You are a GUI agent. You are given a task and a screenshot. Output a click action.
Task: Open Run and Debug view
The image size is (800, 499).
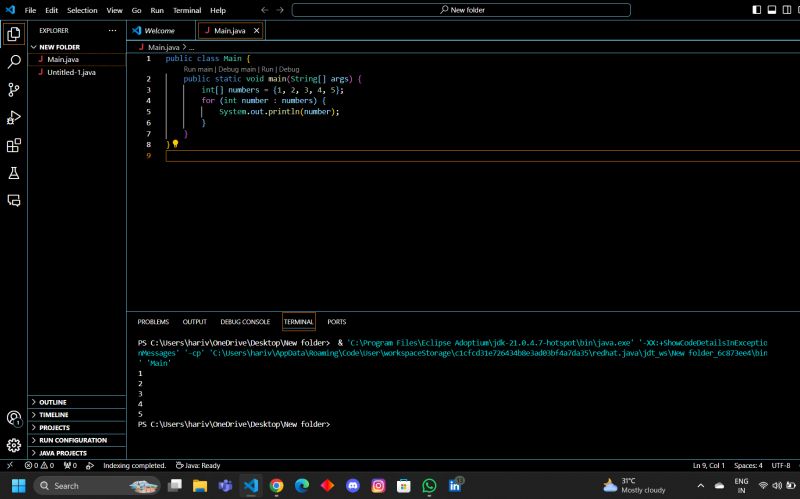click(x=14, y=117)
